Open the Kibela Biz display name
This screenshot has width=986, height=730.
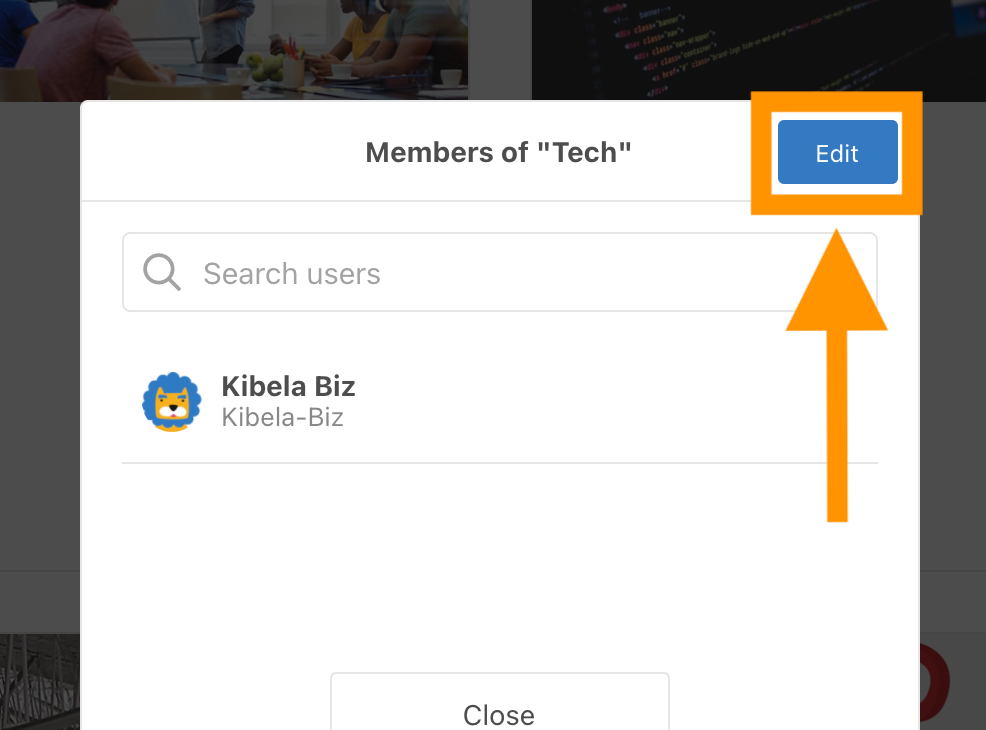288,386
